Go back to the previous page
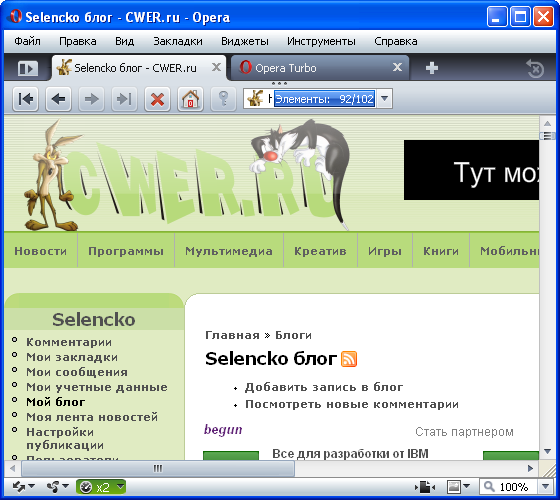The image size is (560, 500). point(59,99)
